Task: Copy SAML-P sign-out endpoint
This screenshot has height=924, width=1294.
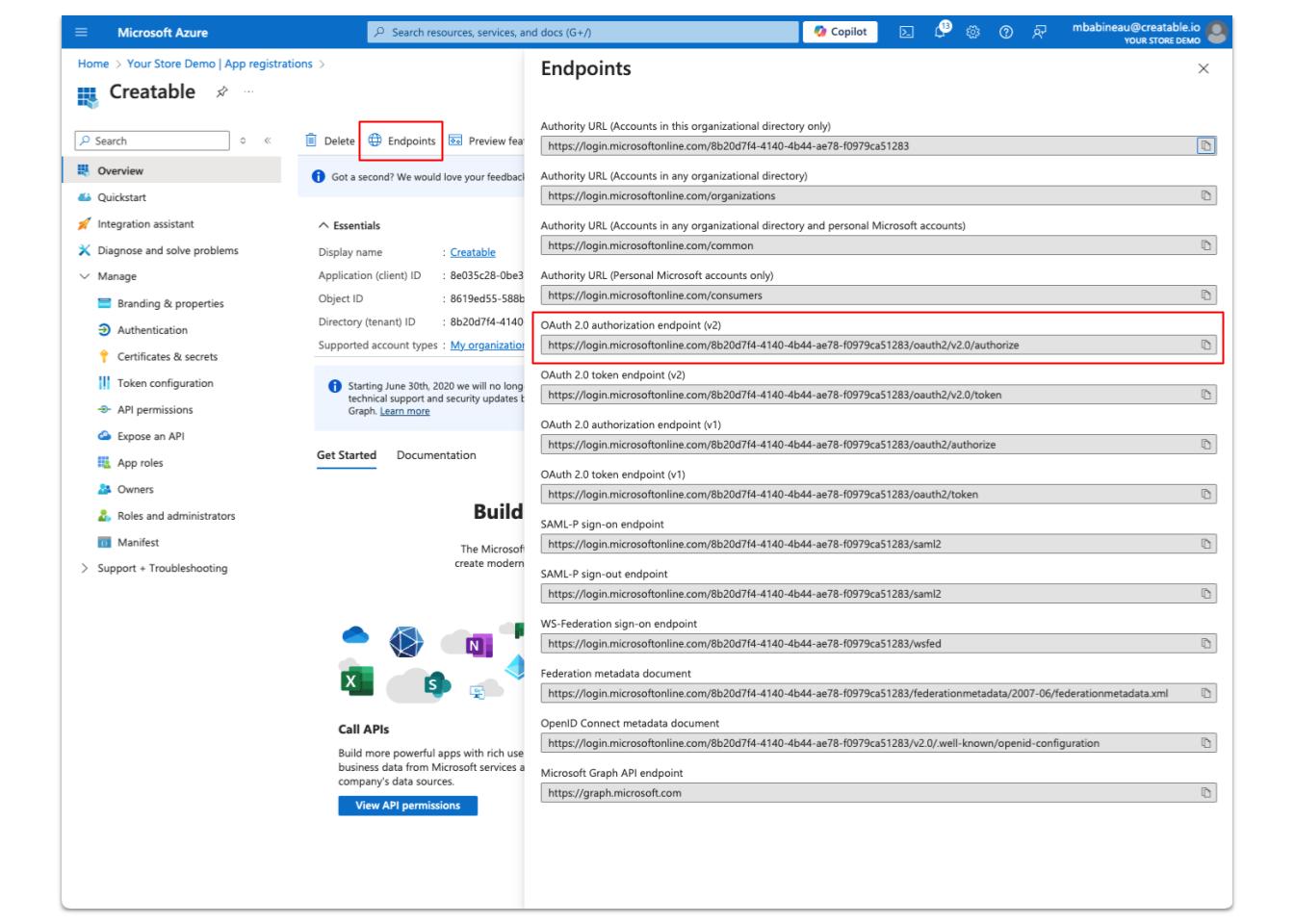Action: (1205, 594)
